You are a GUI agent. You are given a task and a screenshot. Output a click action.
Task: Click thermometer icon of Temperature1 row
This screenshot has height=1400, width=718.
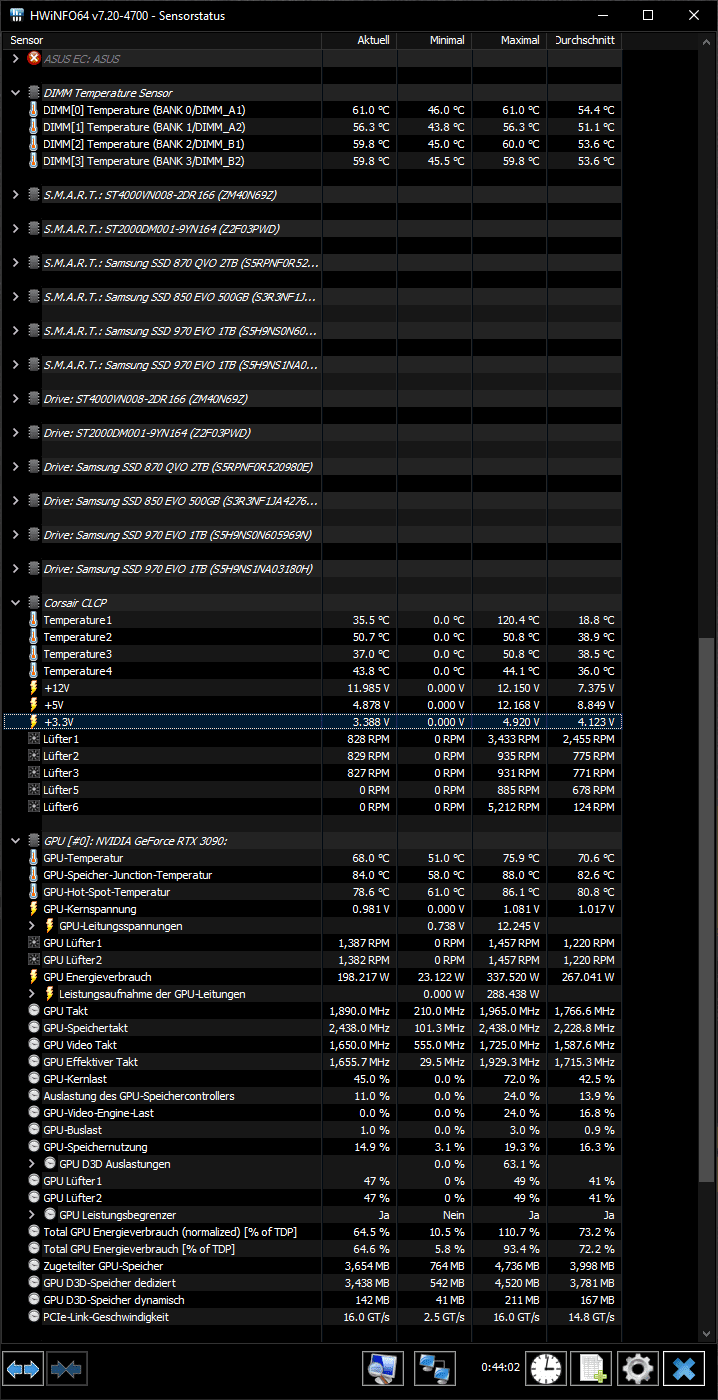(x=34, y=620)
